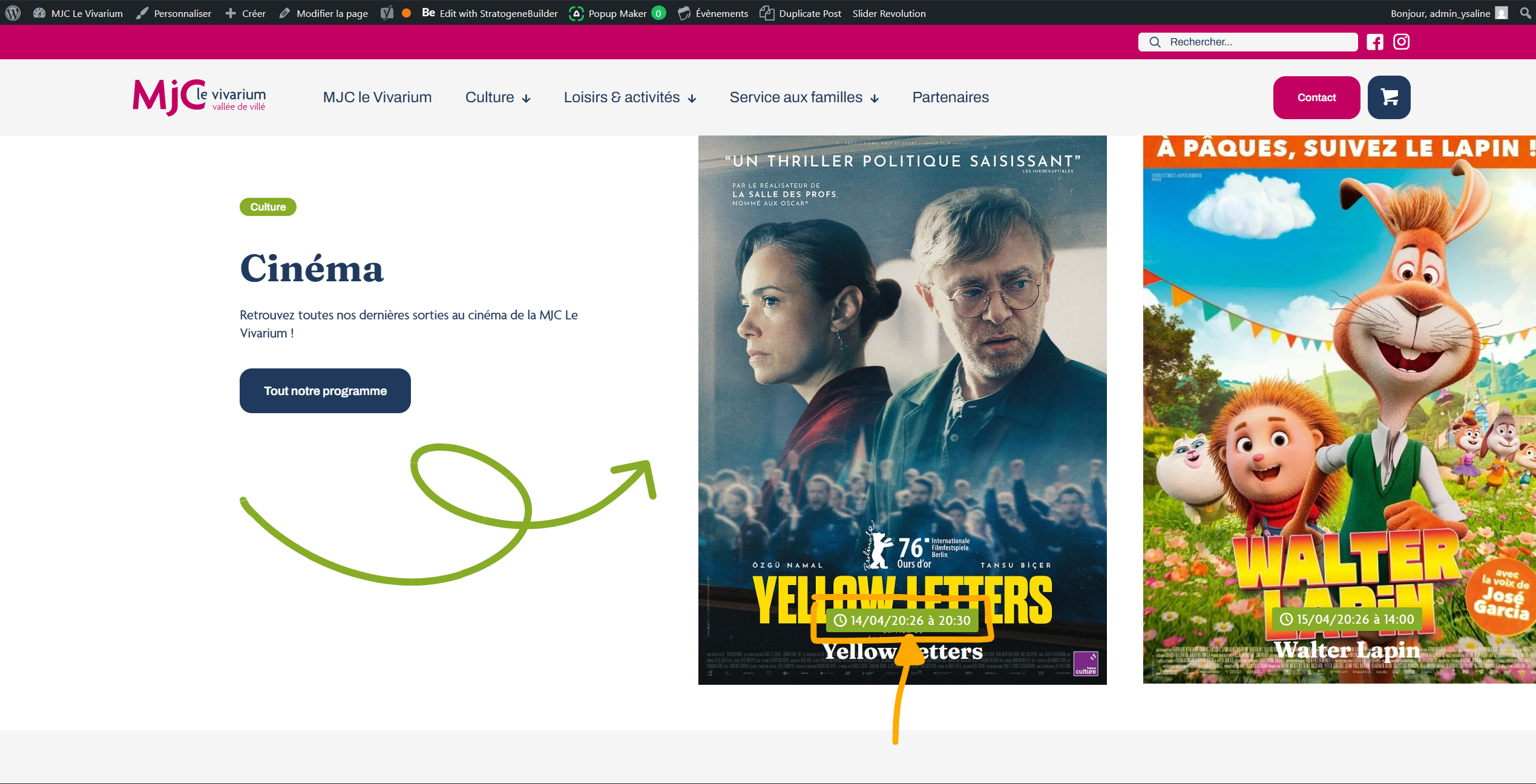Click the Tout notre programme button
Image resolution: width=1536 pixels, height=784 pixels.
tap(325, 391)
